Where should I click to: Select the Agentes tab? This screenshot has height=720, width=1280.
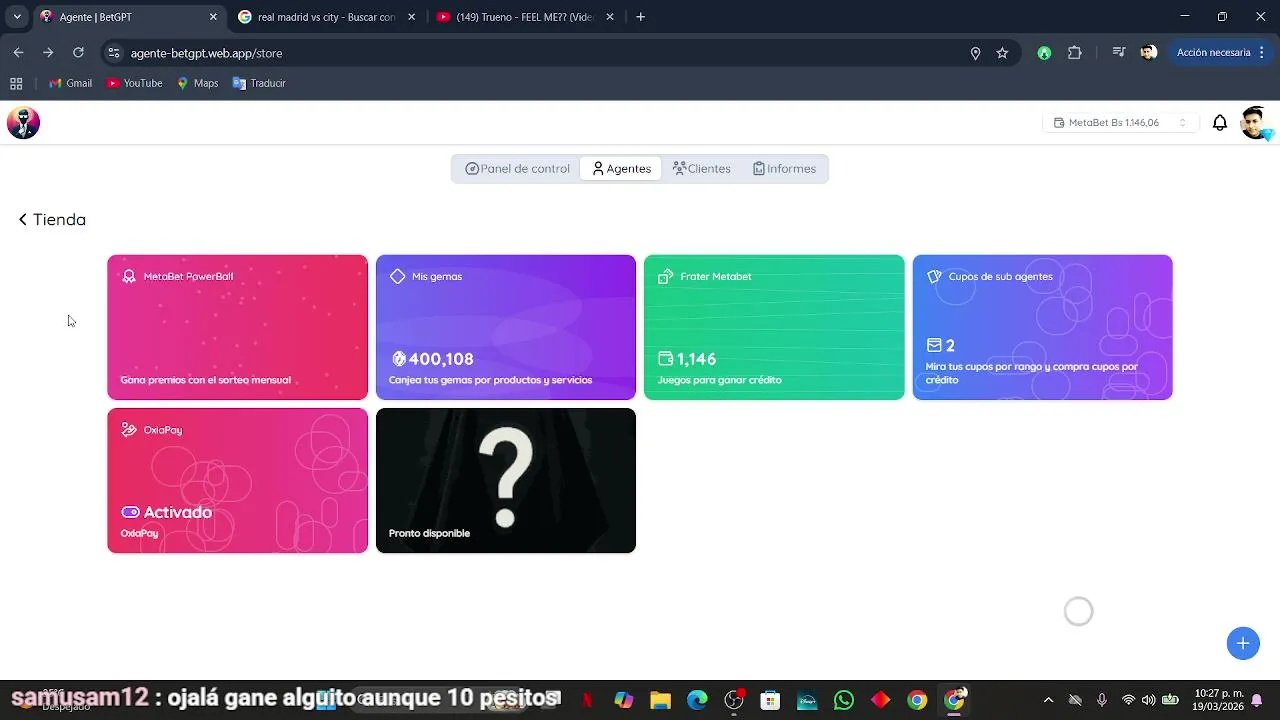coord(621,169)
